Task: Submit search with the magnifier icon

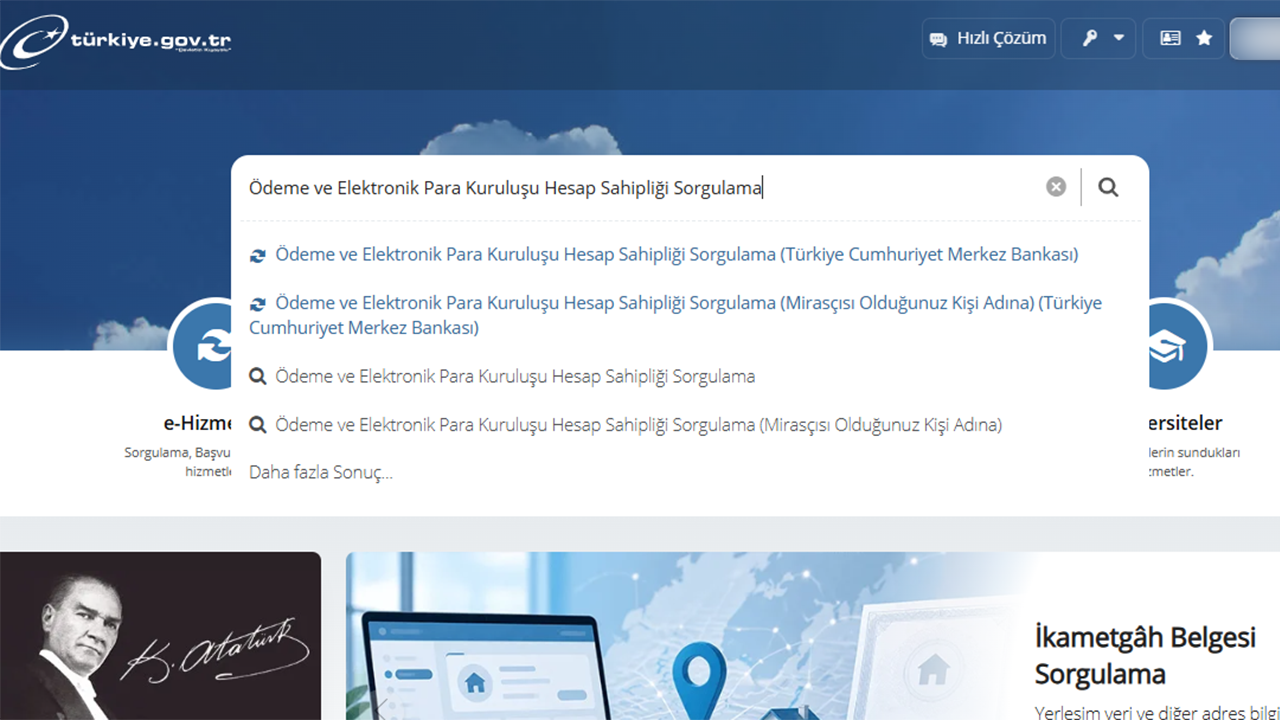Action: click(1108, 187)
